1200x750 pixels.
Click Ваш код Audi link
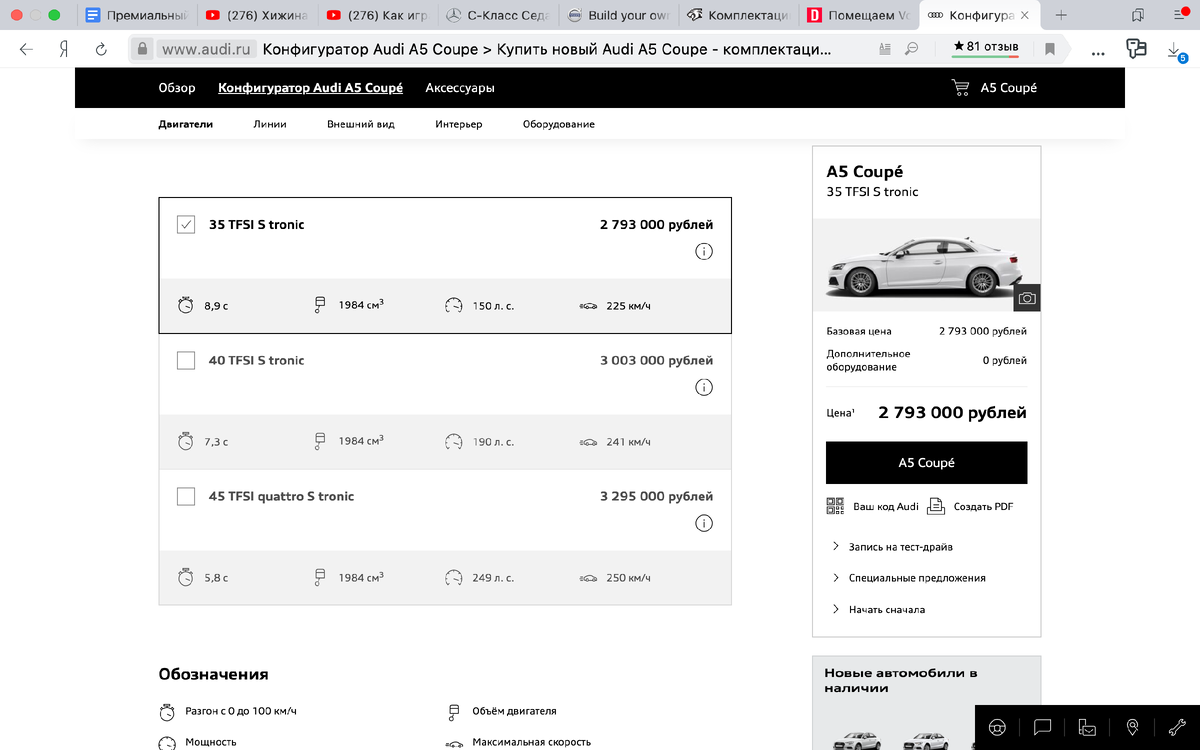point(885,506)
